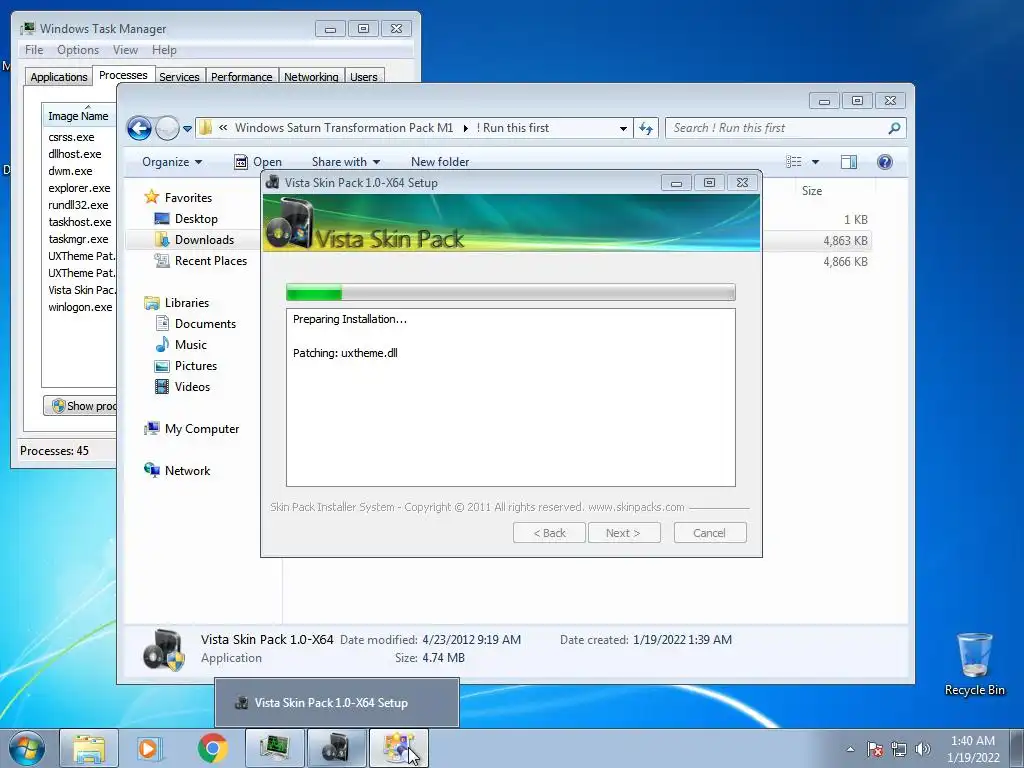Image resolution: width=1024 pixels, height=768 pixels.
Task: Click New folder in Explorer toolbar
Action: pos(440,162)
